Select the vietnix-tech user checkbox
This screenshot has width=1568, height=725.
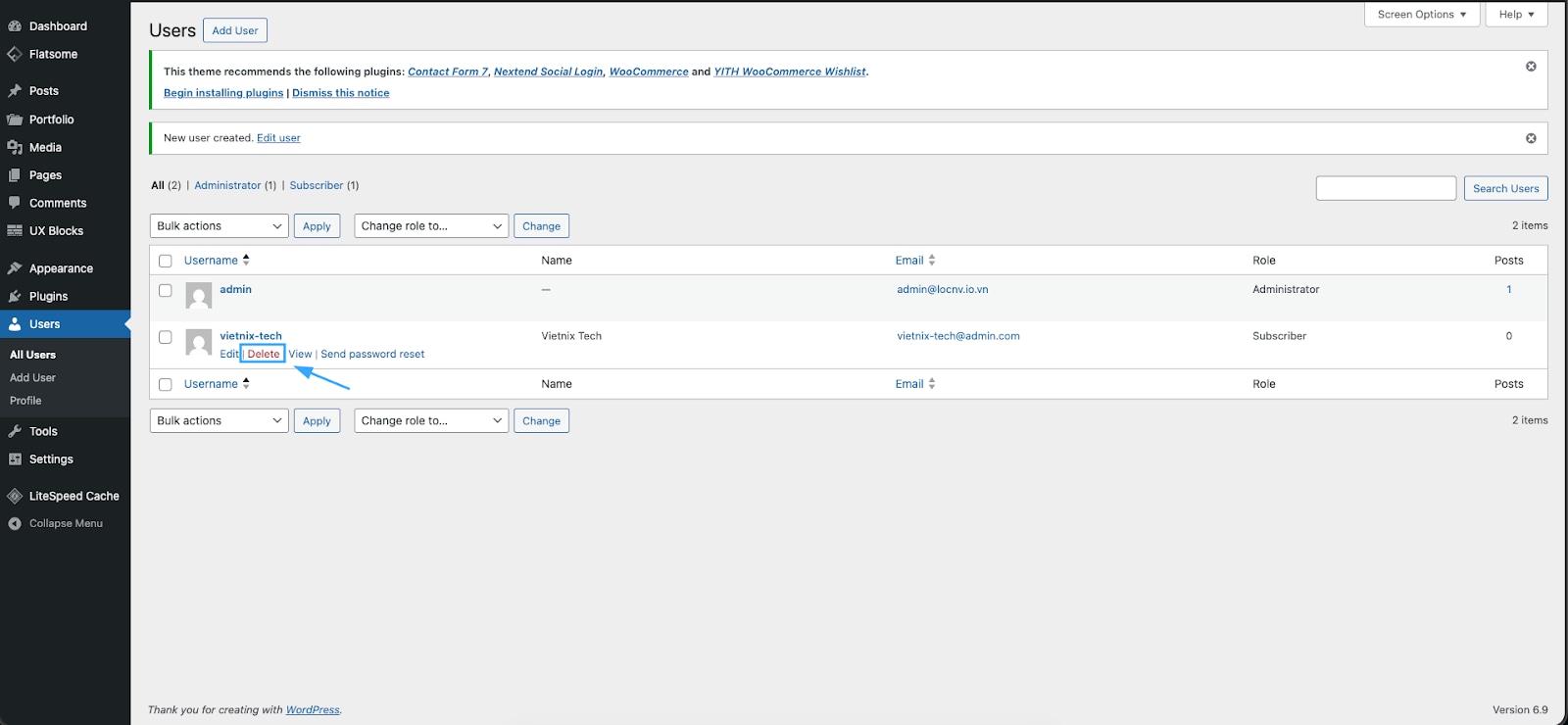pos(166,337)
